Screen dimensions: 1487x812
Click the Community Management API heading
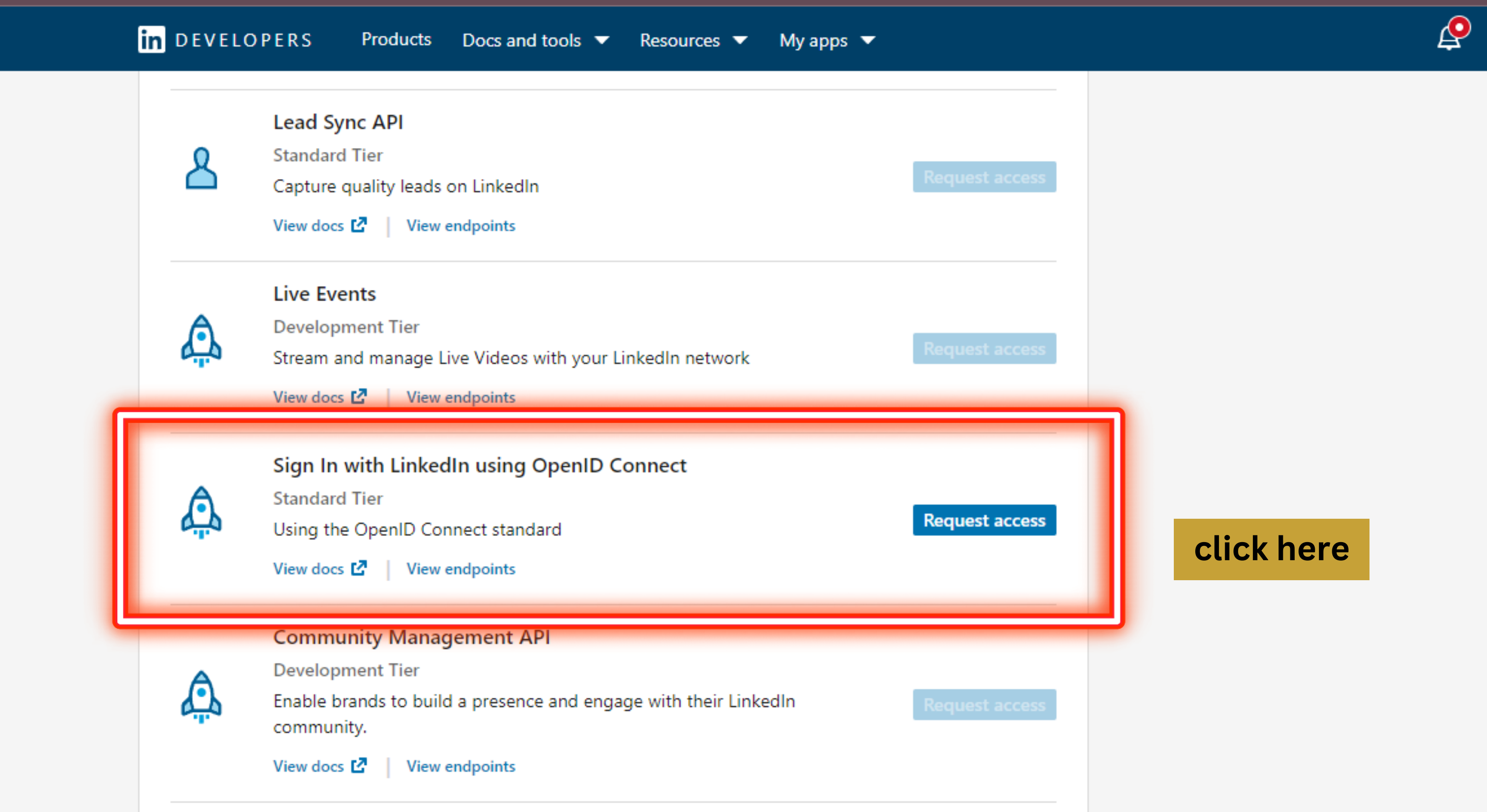(x=412, y=637)
